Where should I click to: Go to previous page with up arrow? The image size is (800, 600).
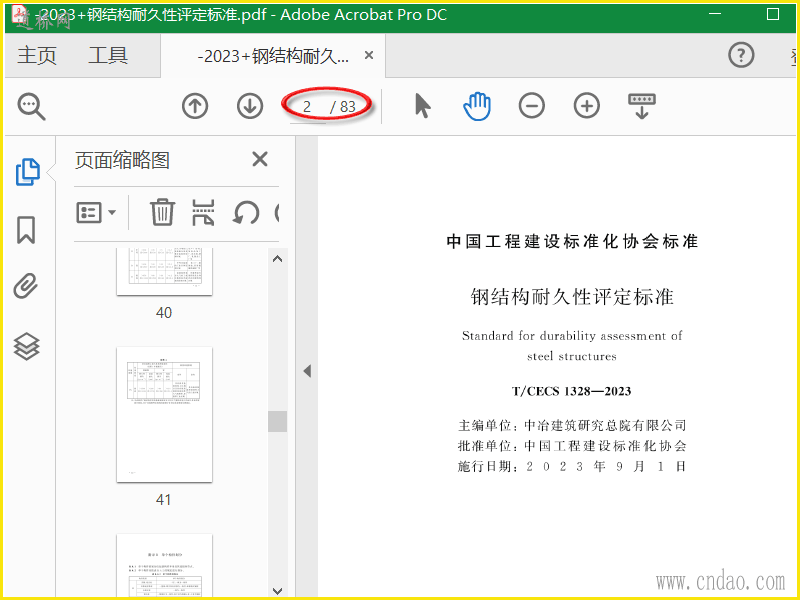coord(195,106)
